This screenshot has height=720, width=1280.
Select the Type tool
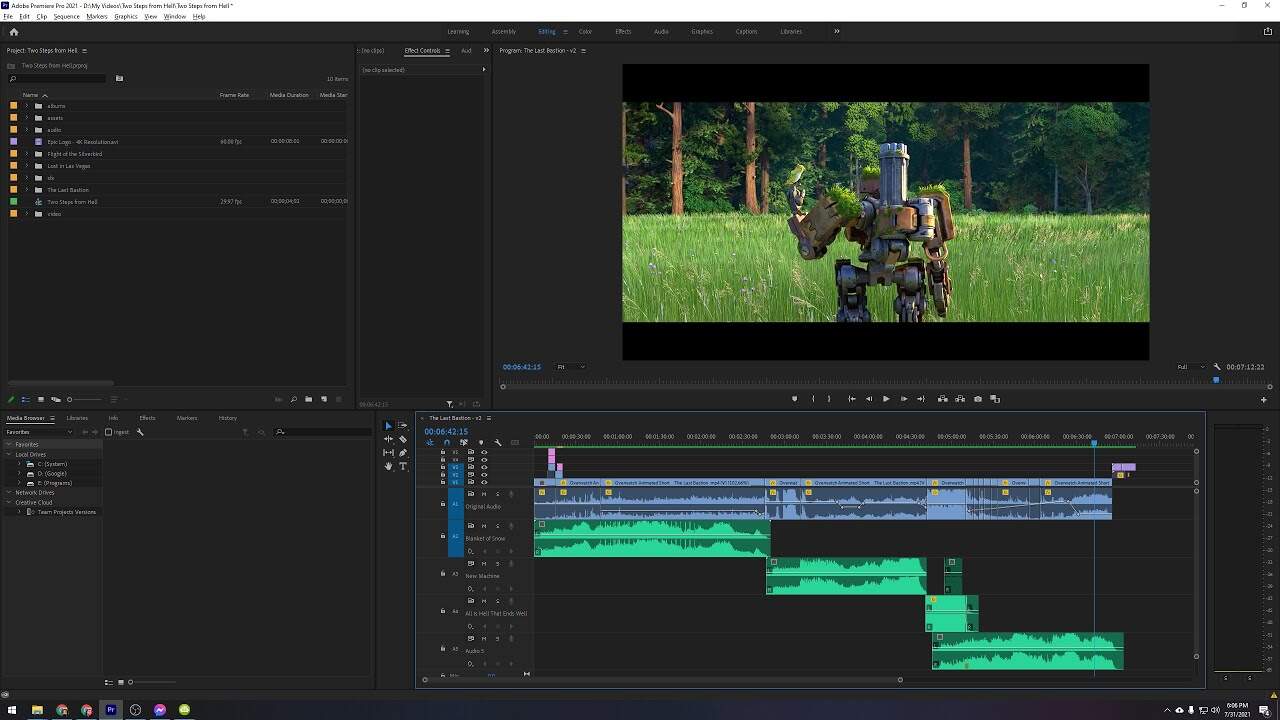coord(403,466)
